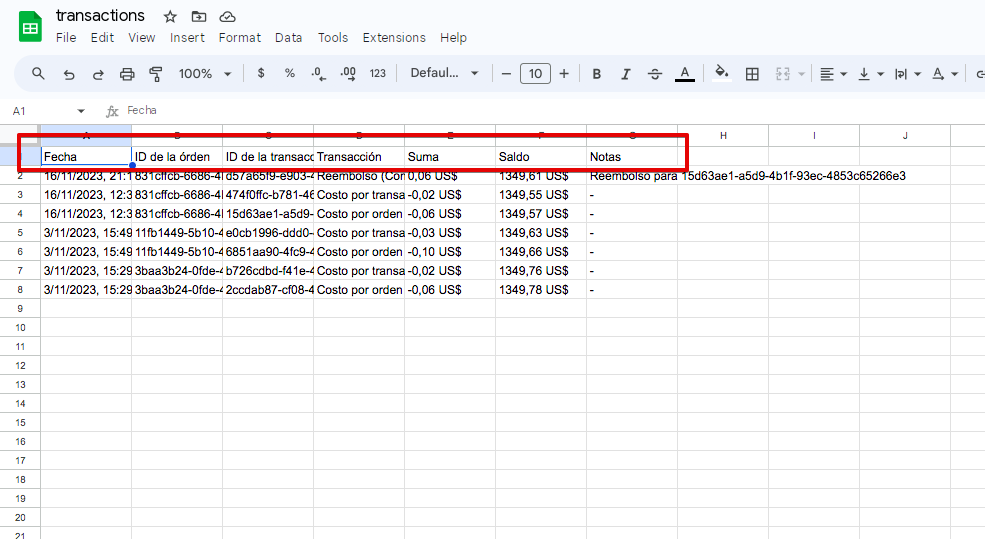Expand text wrapping dropdown arrow

pyautogui.click(x=918, y=74)
